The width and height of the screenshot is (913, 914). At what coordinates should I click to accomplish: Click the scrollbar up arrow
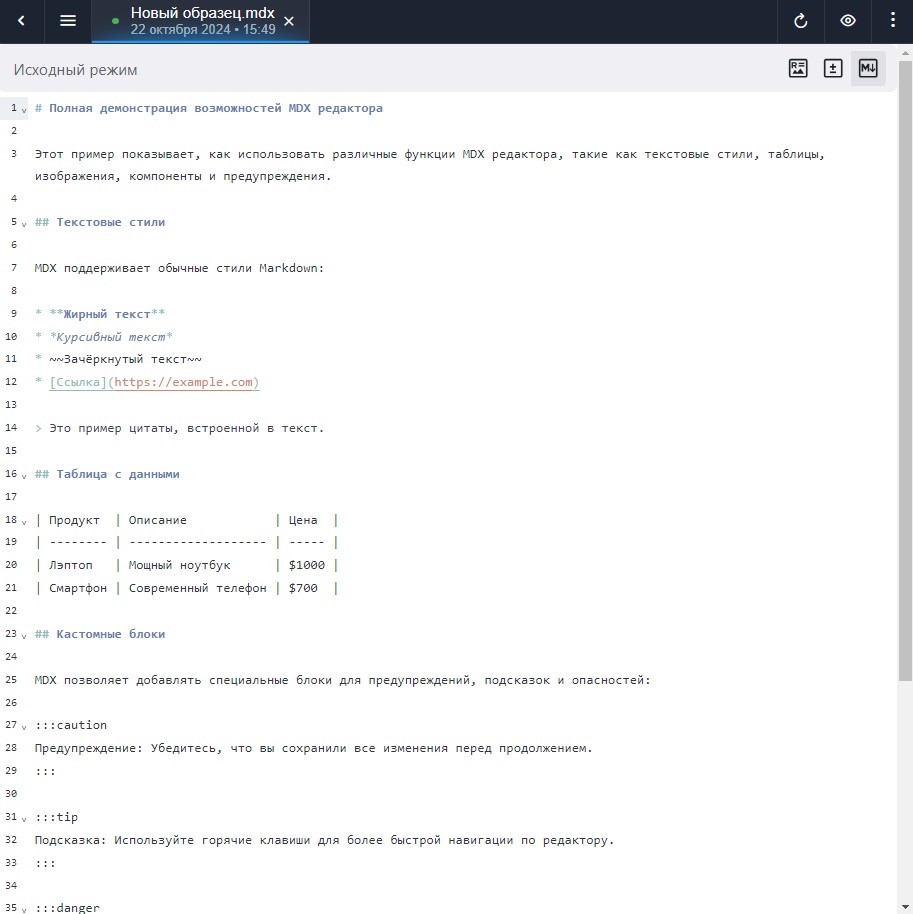point(905,53)
